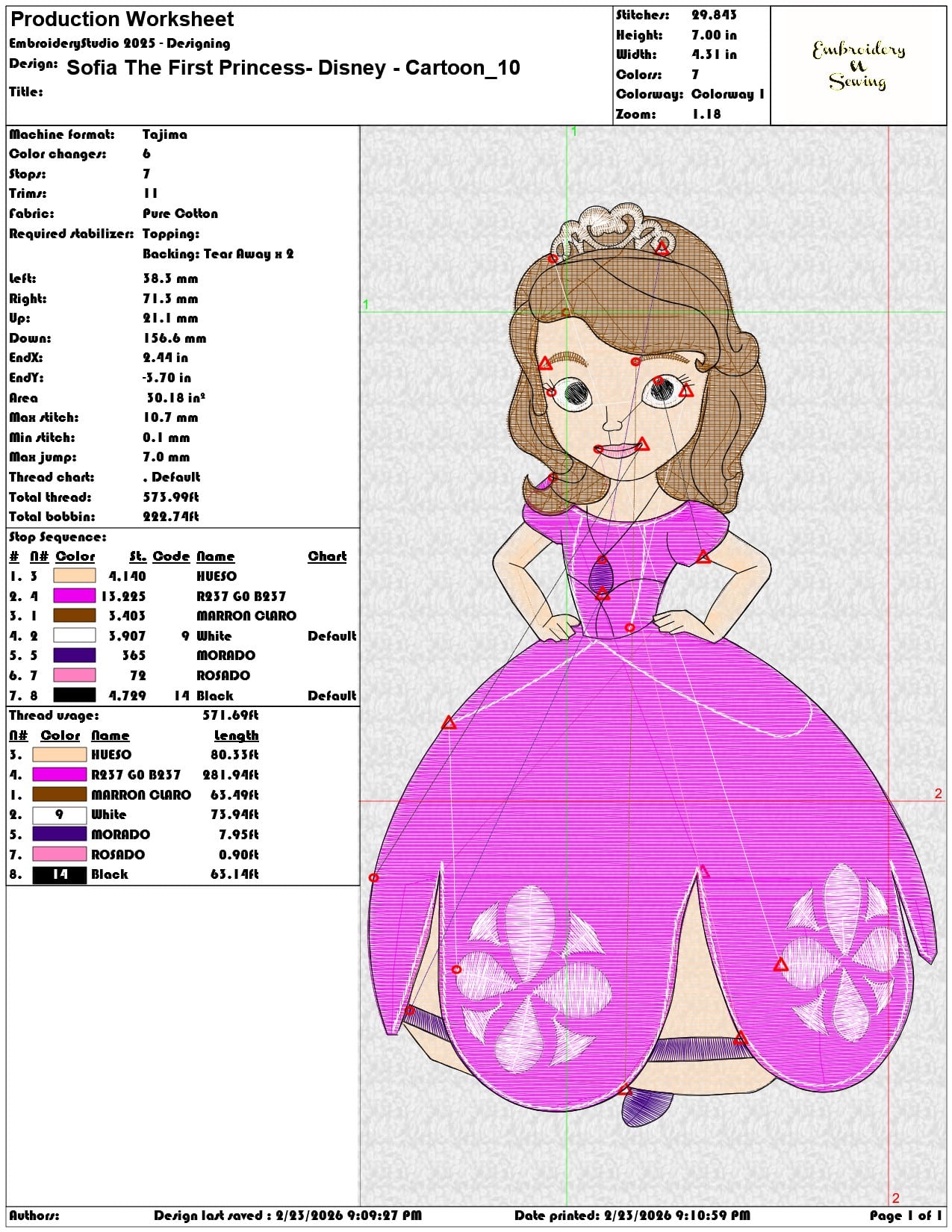Click the Min stitch value 0.1 mm
This screenshot has width=952, height=1232.
click(x=167, y=438)
